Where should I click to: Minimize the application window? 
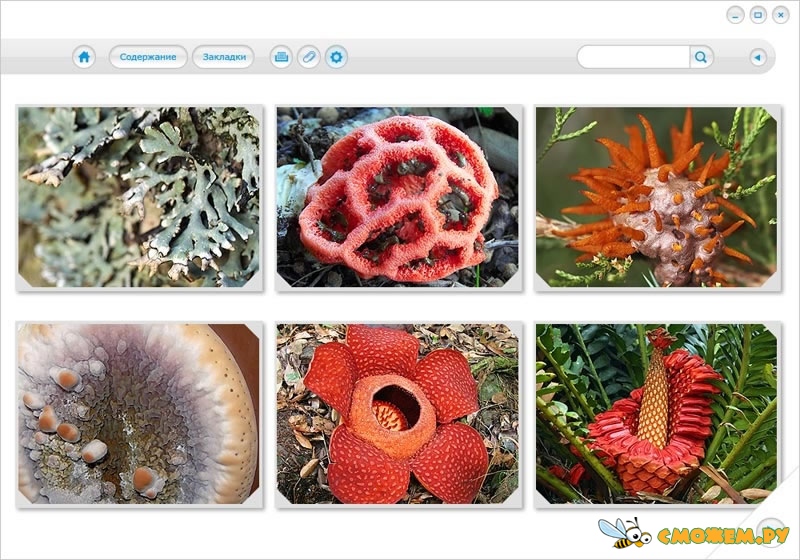[x=735, y=15]
